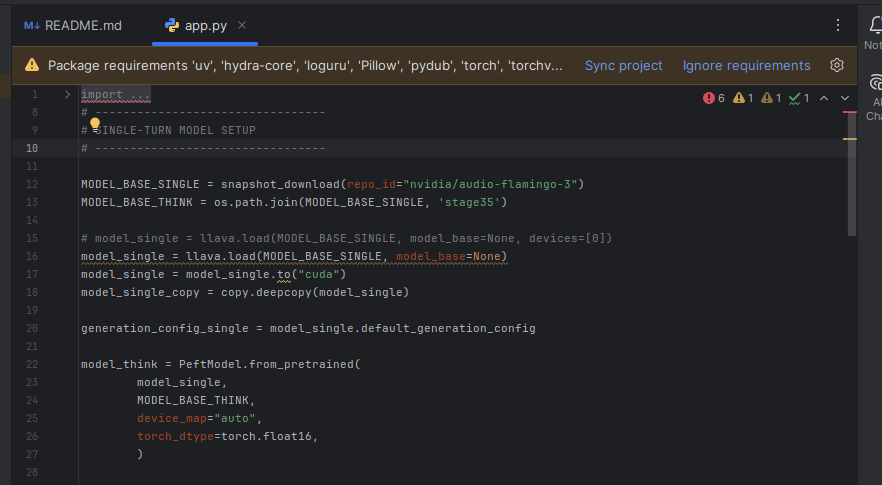882x485 pixels.
Task: Open the editor tabs three-dot menu
Action: coord(838,25)
